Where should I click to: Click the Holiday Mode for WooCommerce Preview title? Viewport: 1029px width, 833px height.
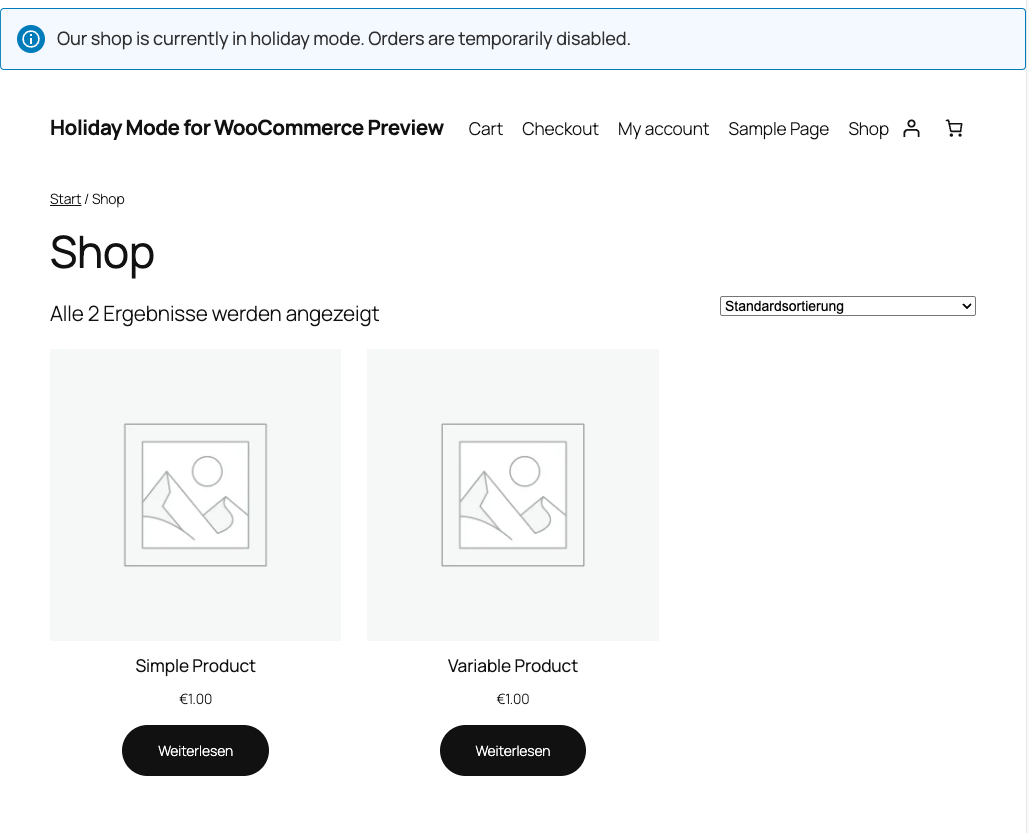coord(247,127)
